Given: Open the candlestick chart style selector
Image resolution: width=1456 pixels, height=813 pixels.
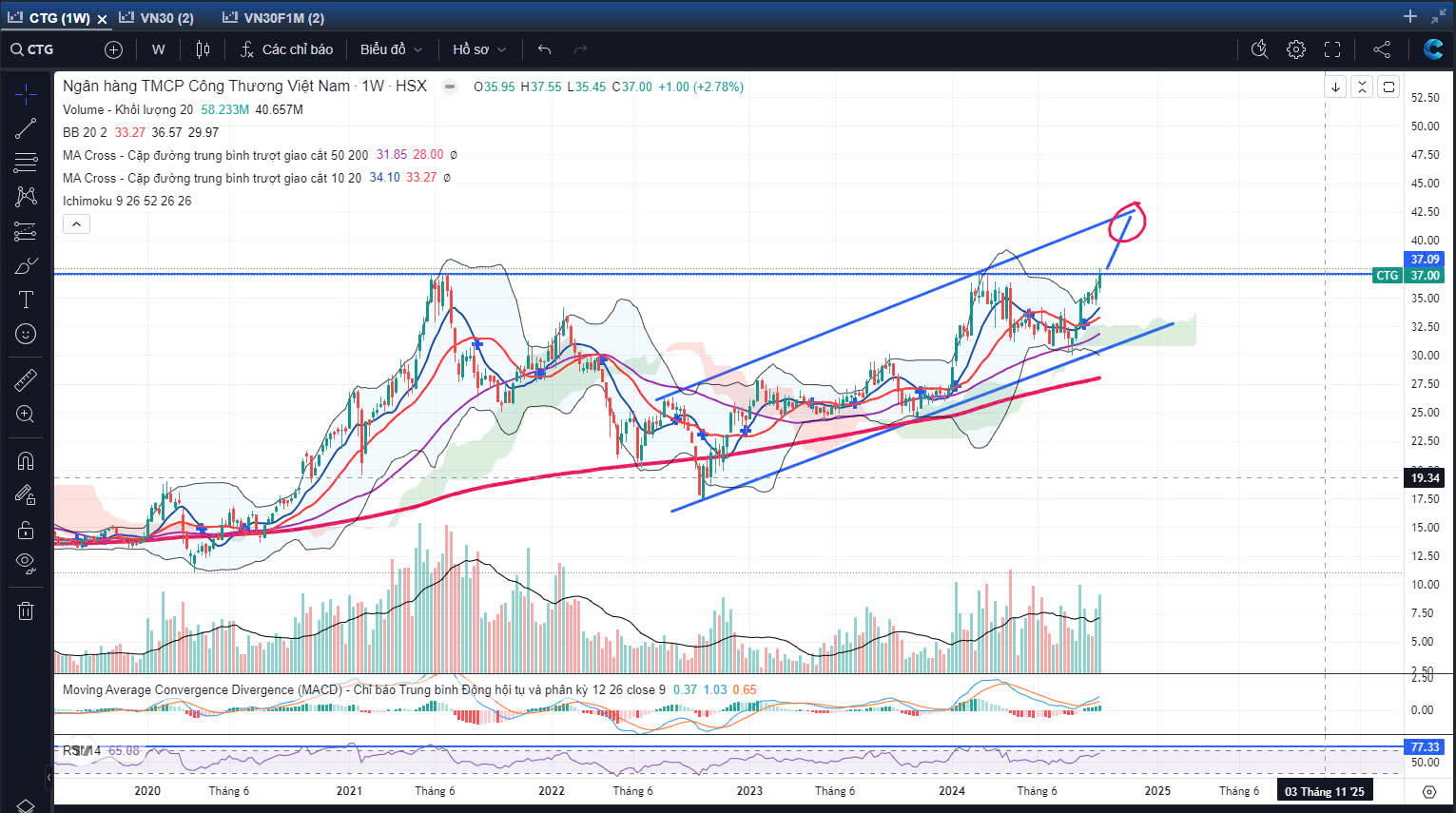Looking at the screenshot, I should [203, 49].
